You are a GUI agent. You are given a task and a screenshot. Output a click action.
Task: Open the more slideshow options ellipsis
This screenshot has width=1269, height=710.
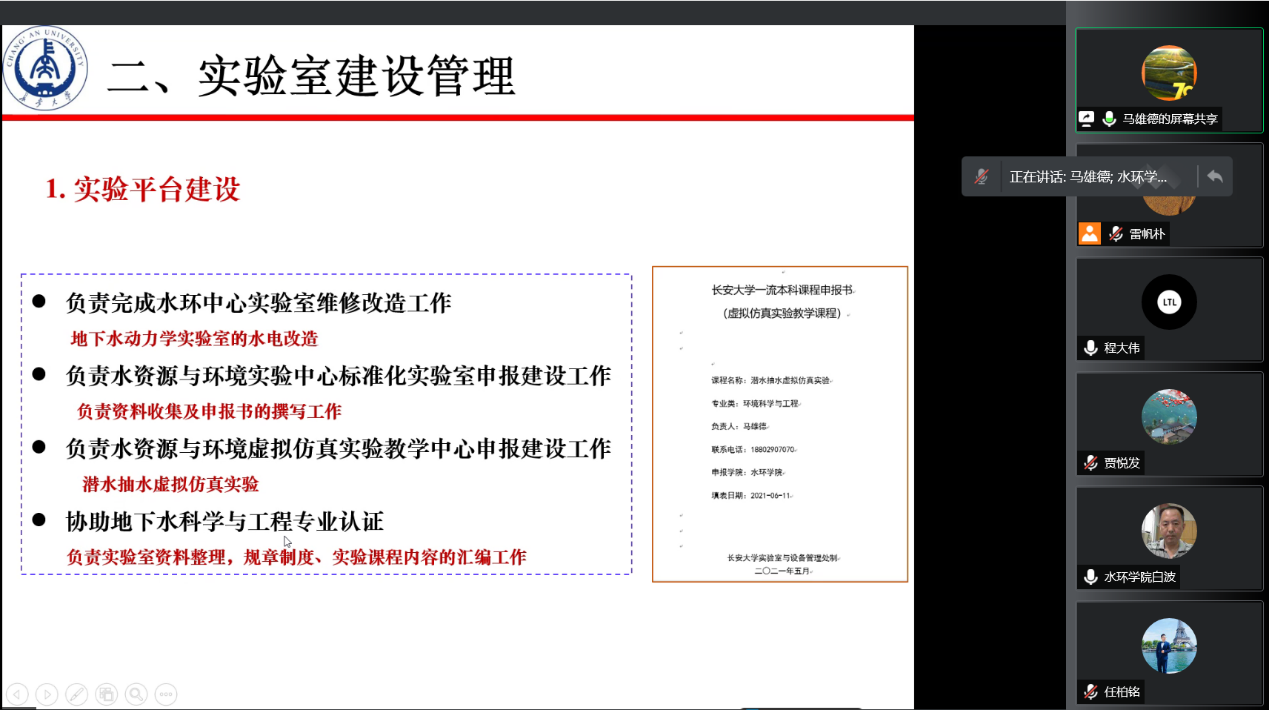166,693
